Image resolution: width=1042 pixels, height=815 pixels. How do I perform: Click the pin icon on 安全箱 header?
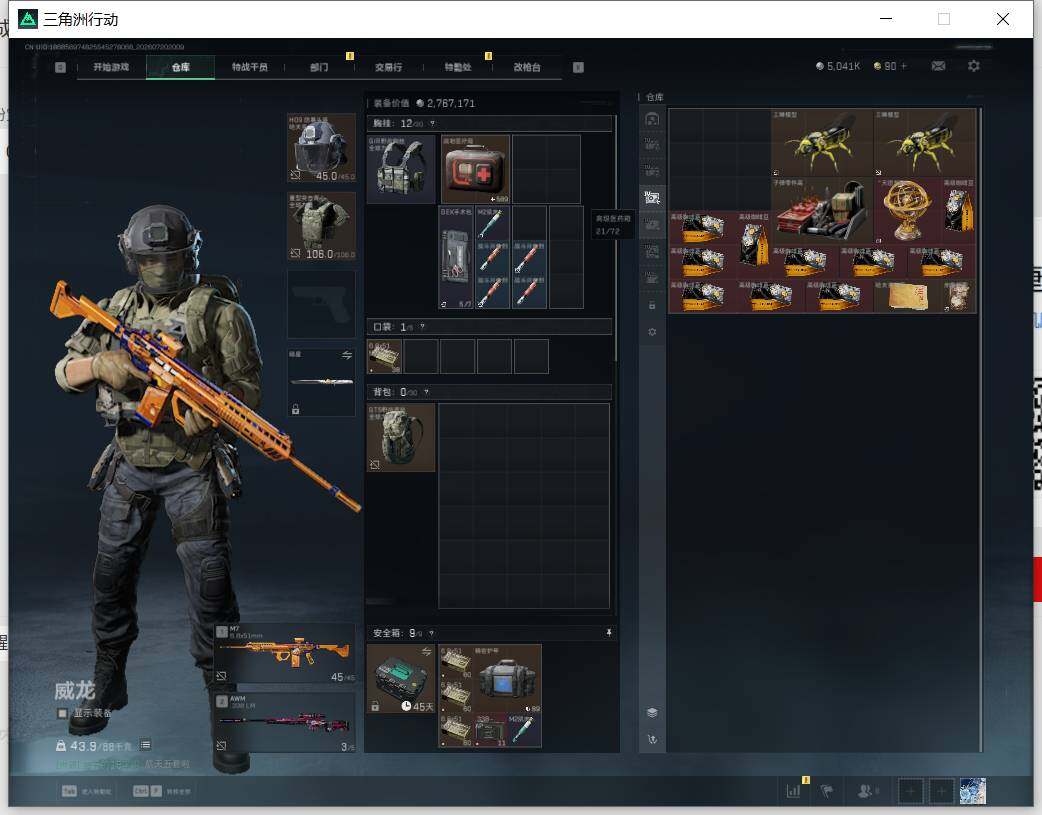click(x=608, y=633)
